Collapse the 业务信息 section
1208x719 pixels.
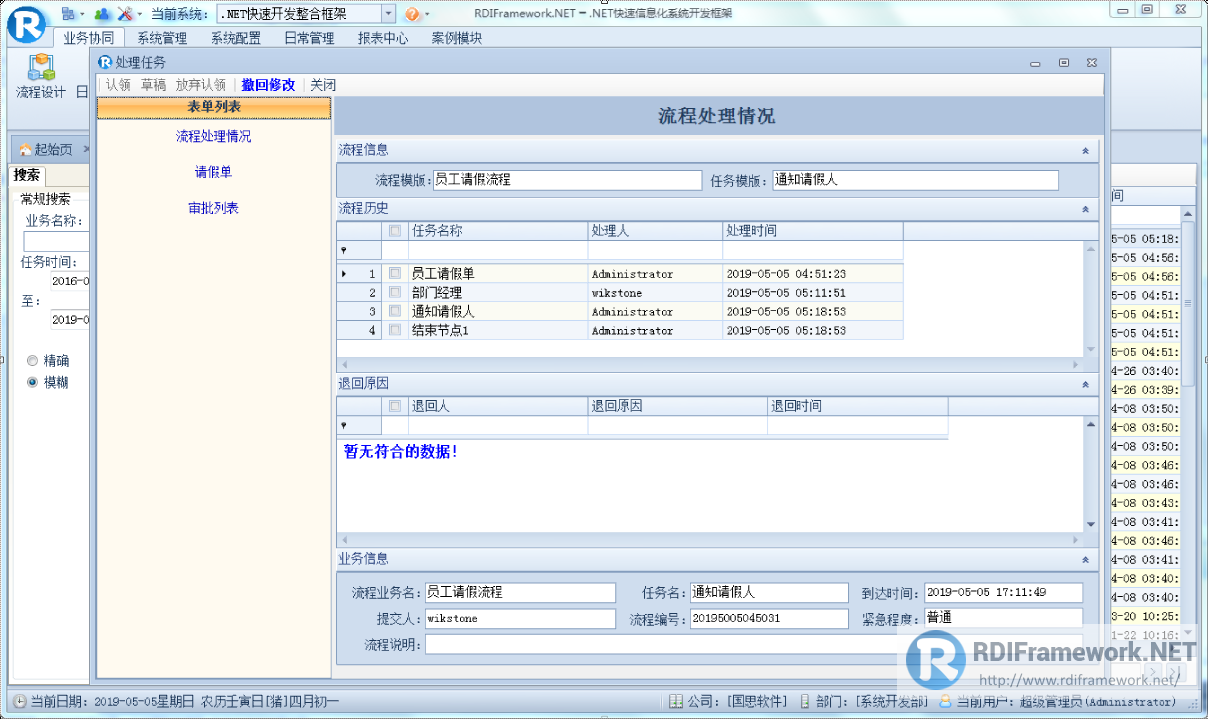[x=1086, y=559]
